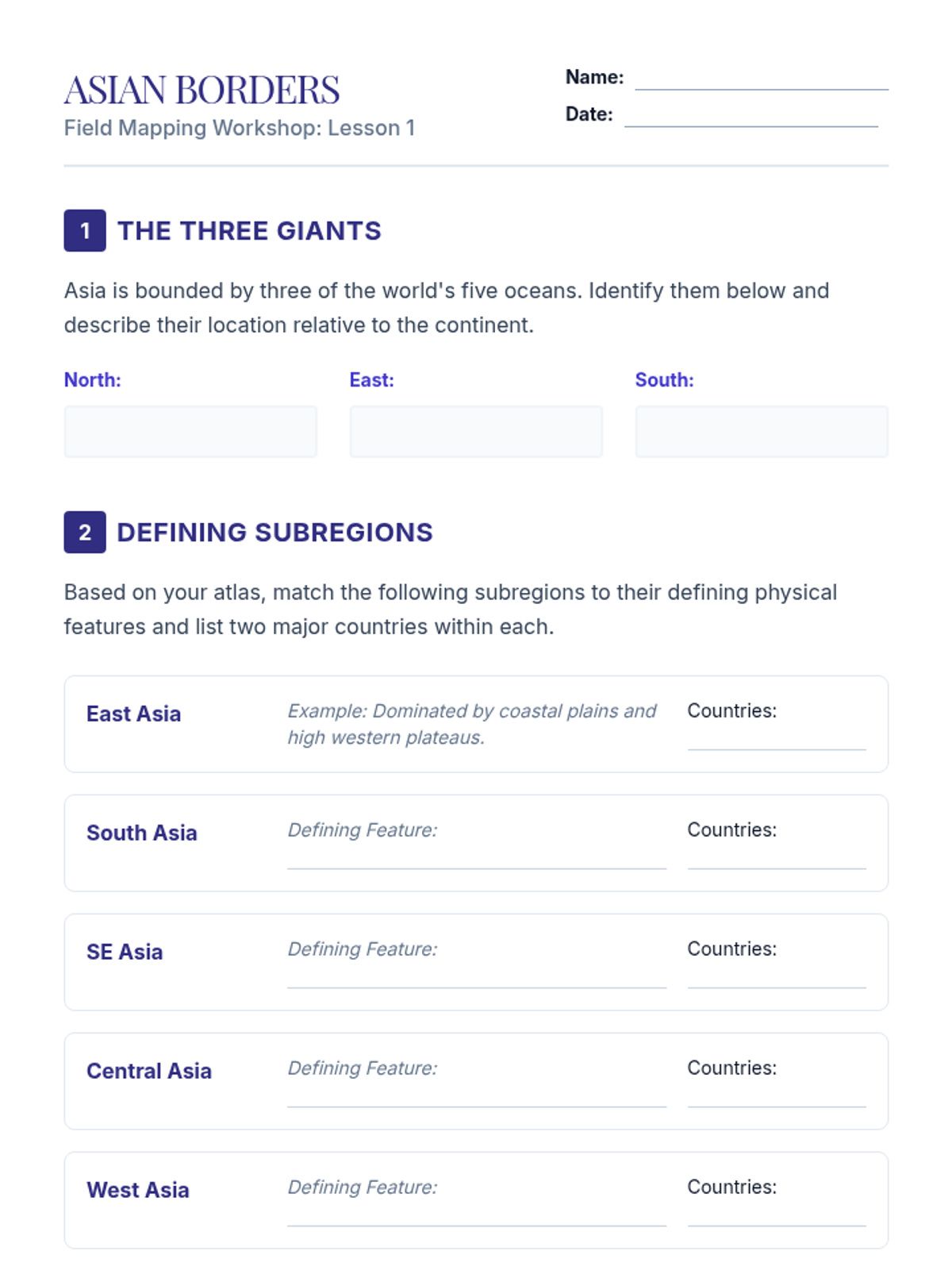Click the East ocean answer box
Viewport: 952px width, 1270px height.
476,431
